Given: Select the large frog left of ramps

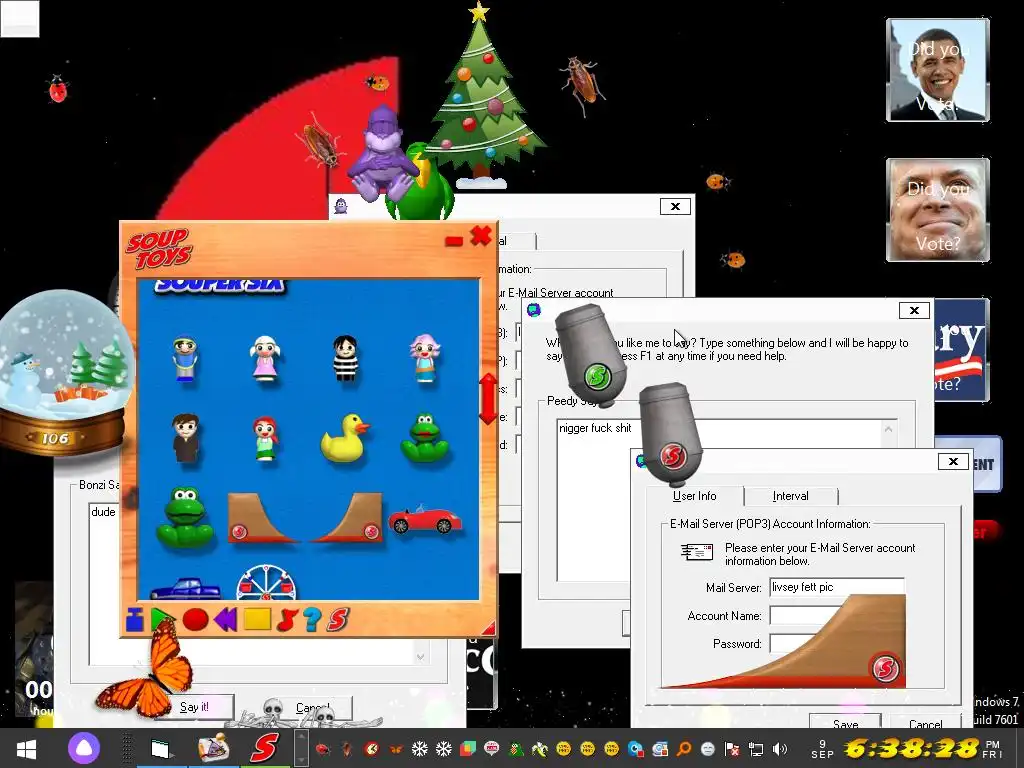Looking at the screenshot, I should pos(185,517).
